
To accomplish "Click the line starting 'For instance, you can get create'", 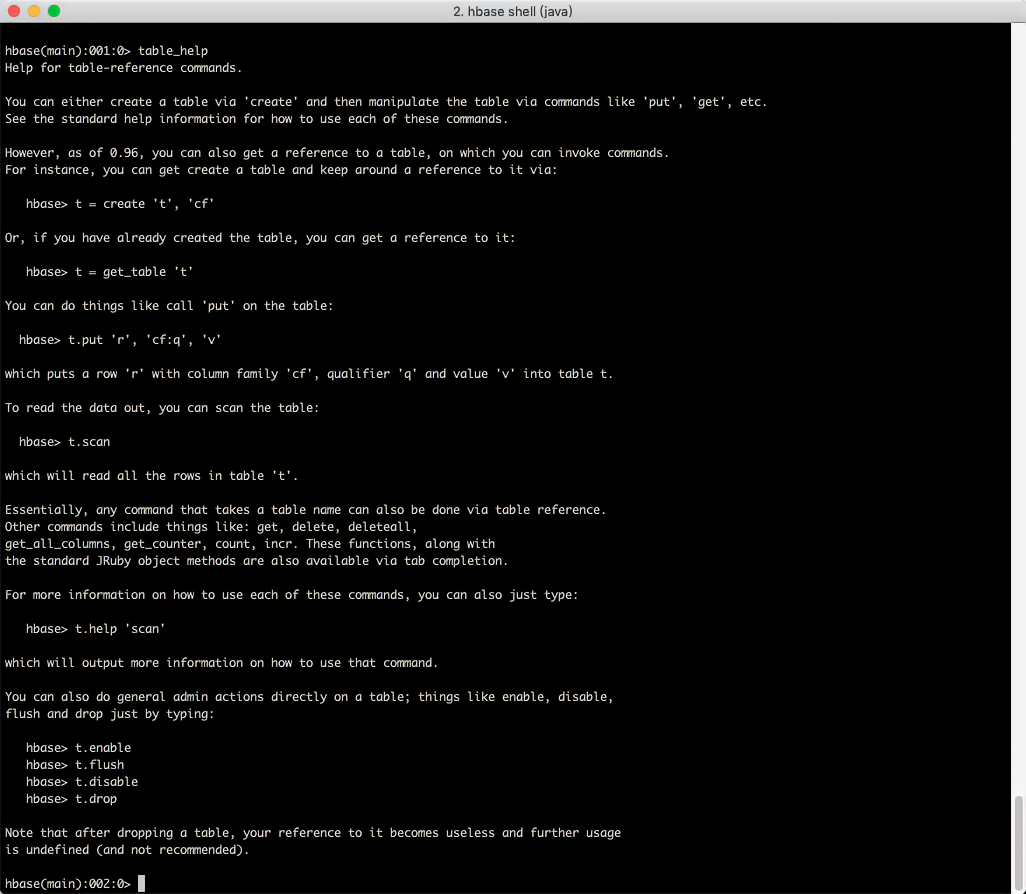I will pyautogui.click(x=281, y=170).
